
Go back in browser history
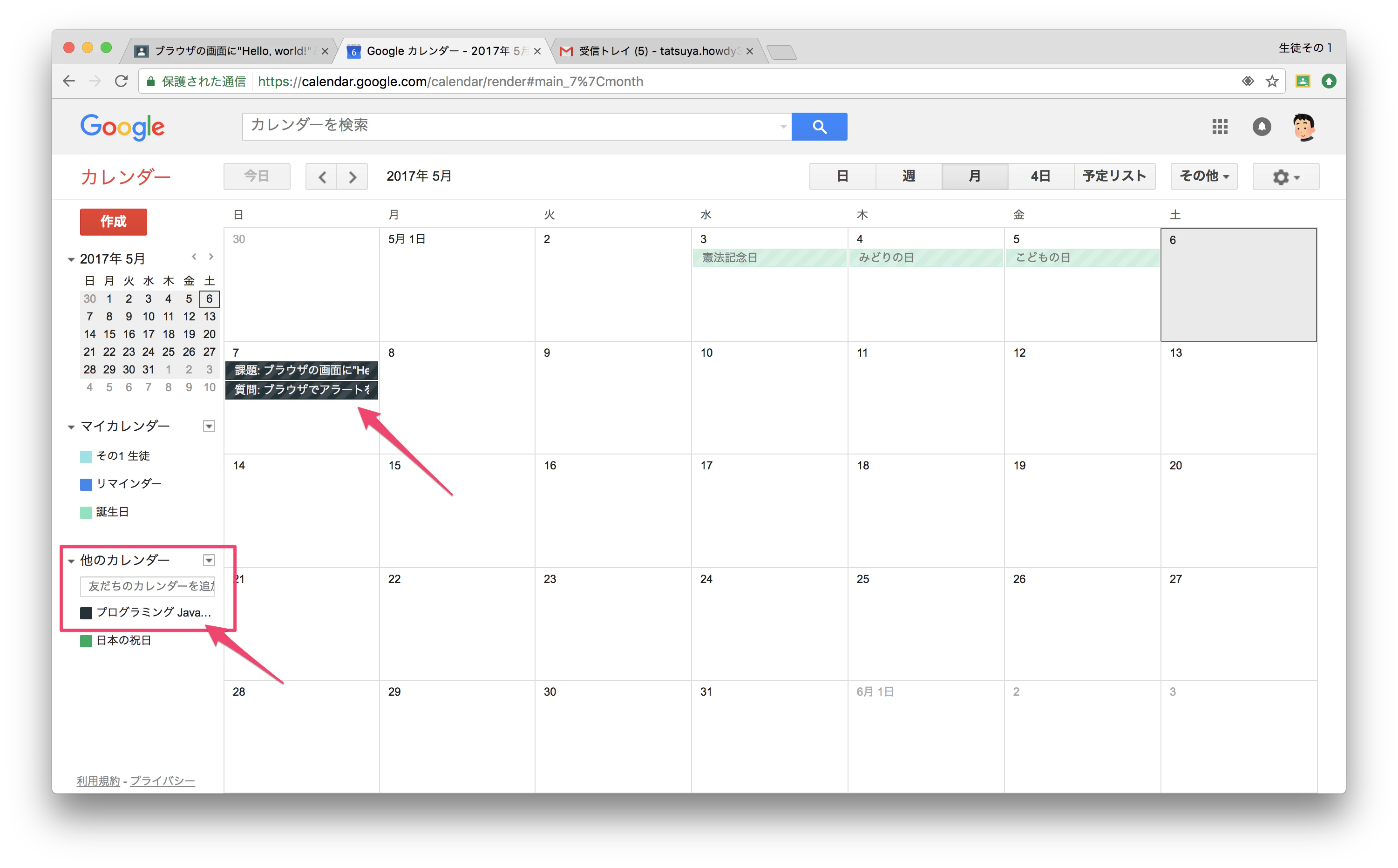point(69,81)
